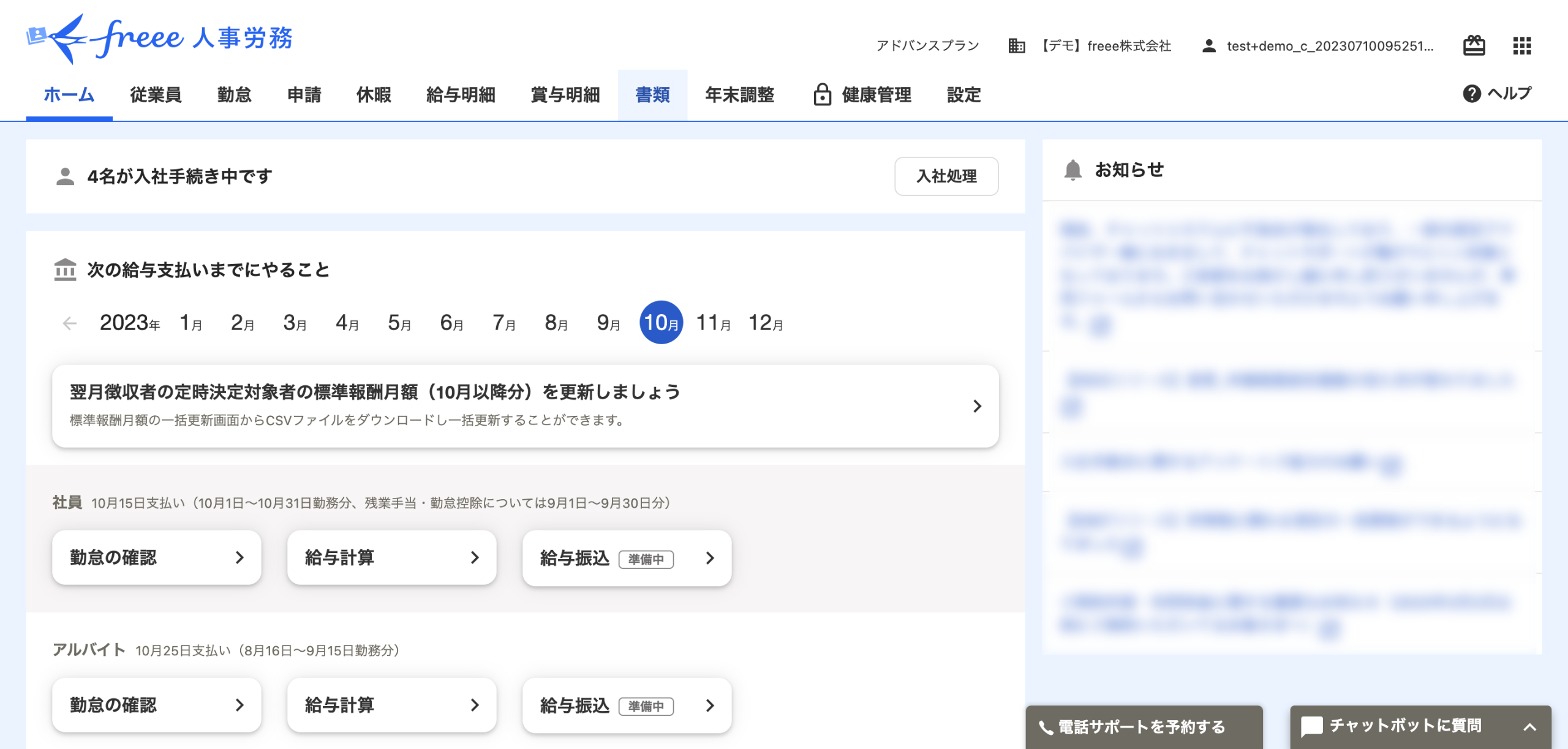
Task: Open 社員 給与振込 arrow
Action: point(710,558)
